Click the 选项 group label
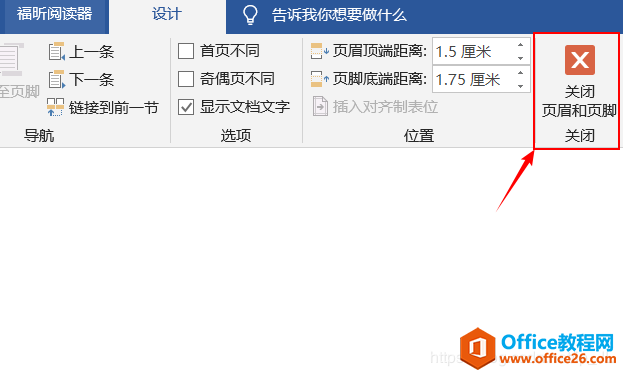 point(236,136)
